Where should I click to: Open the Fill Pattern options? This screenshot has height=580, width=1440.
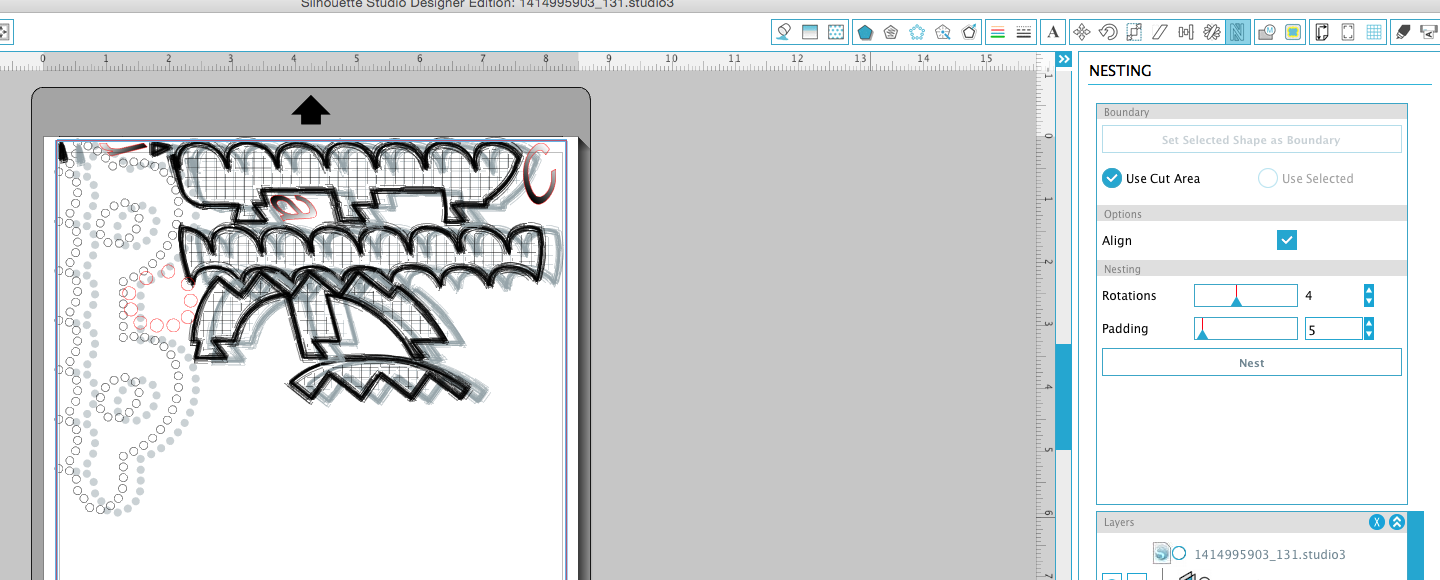[x=838, y=31]
